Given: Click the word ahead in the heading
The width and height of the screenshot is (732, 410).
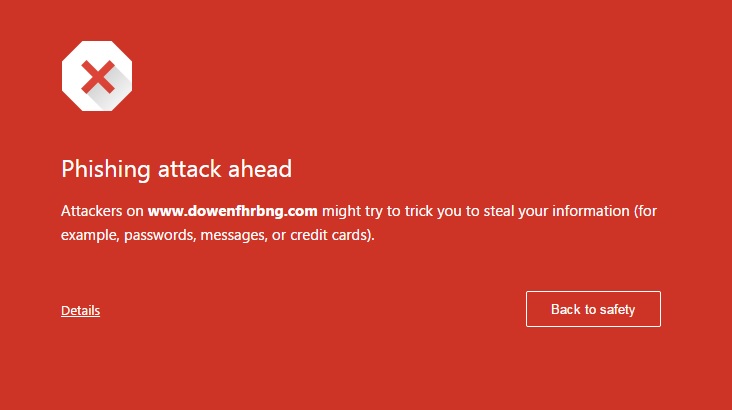Looking at the screenshot, I should pyautogui.click(x=260, y=169).
